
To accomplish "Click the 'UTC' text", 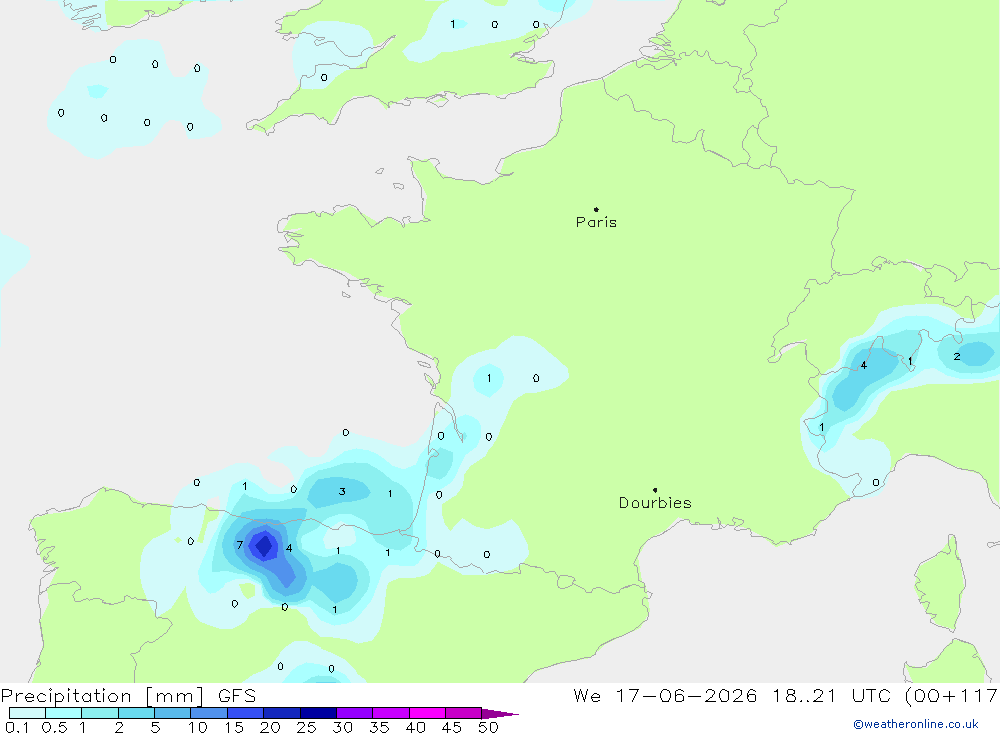I will point(871,696).
